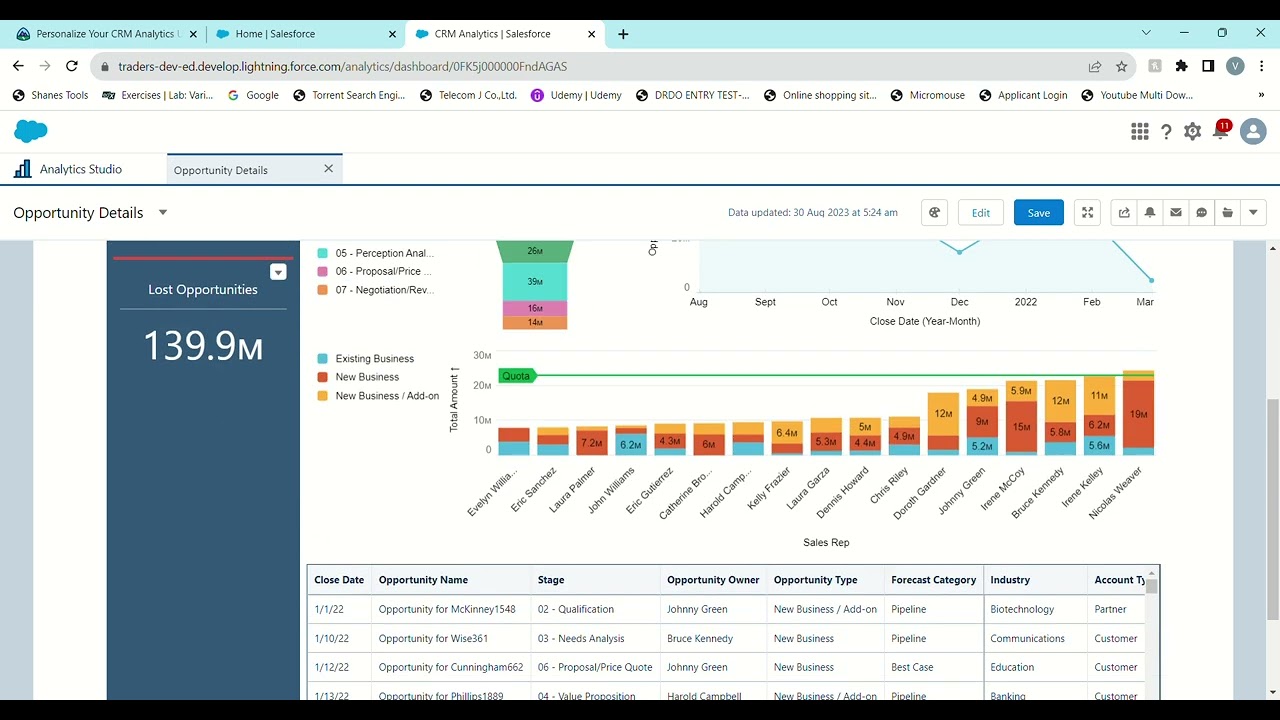Open the folder icon in dashboard toolbar
This screenshot has height=720, width=1280.
(1228, 212)
